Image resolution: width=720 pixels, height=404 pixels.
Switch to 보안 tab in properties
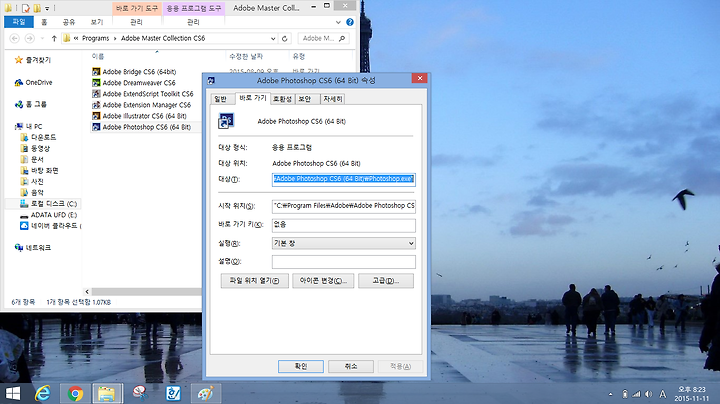click(x=305, y=99)
